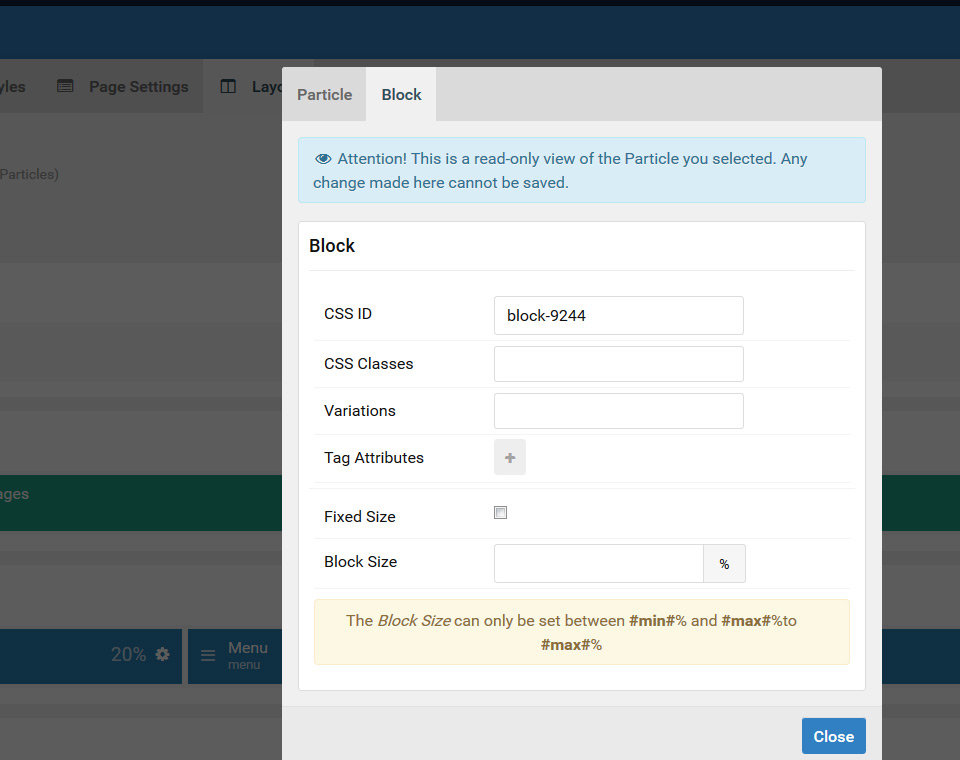The image size is (960, 760).
Task: Click the Block section heading
Action: point(332,246)
